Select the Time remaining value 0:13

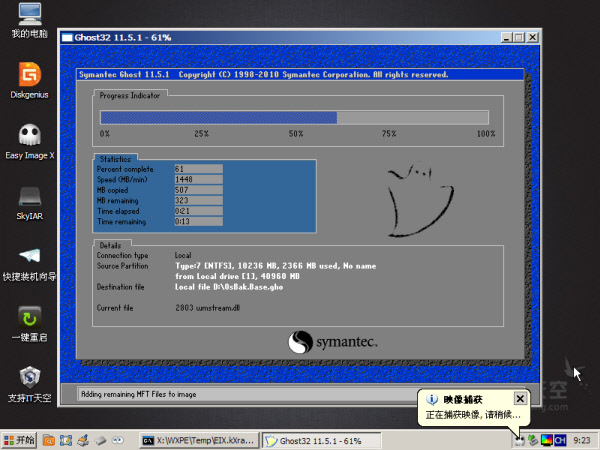pyautogui.click(x=199, y=221)
